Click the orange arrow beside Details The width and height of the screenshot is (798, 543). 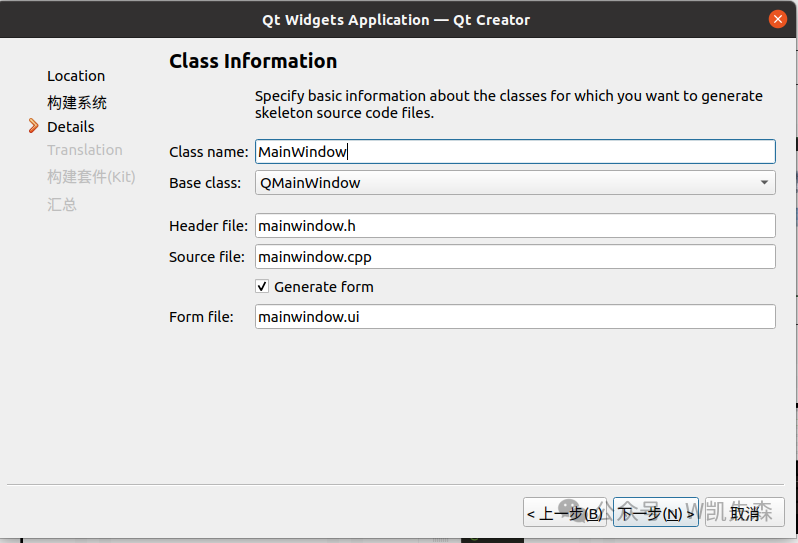pos(33,126)
